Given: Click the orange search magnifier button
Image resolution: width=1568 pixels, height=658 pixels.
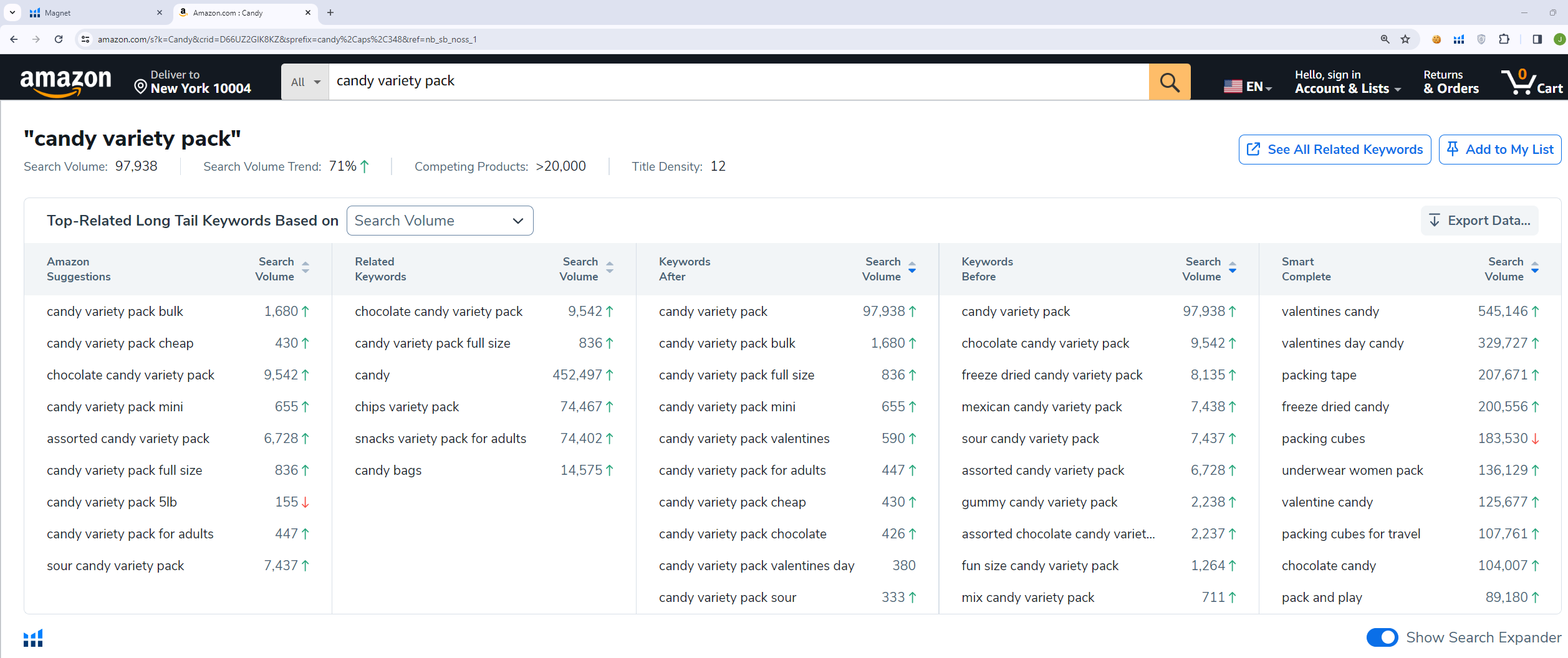Looking at the screenshot, I should [1170, 82].
